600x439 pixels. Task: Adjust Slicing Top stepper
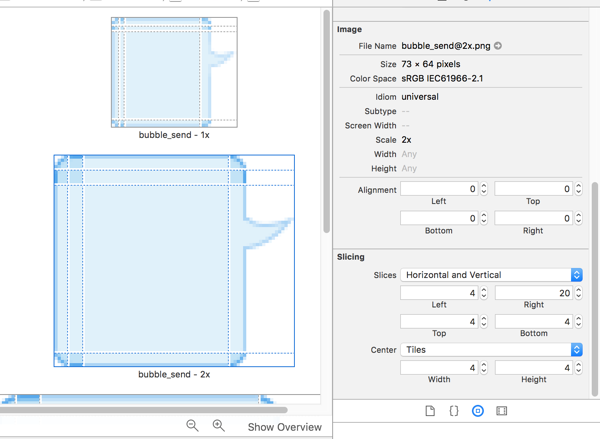click(x=484, y=321)
